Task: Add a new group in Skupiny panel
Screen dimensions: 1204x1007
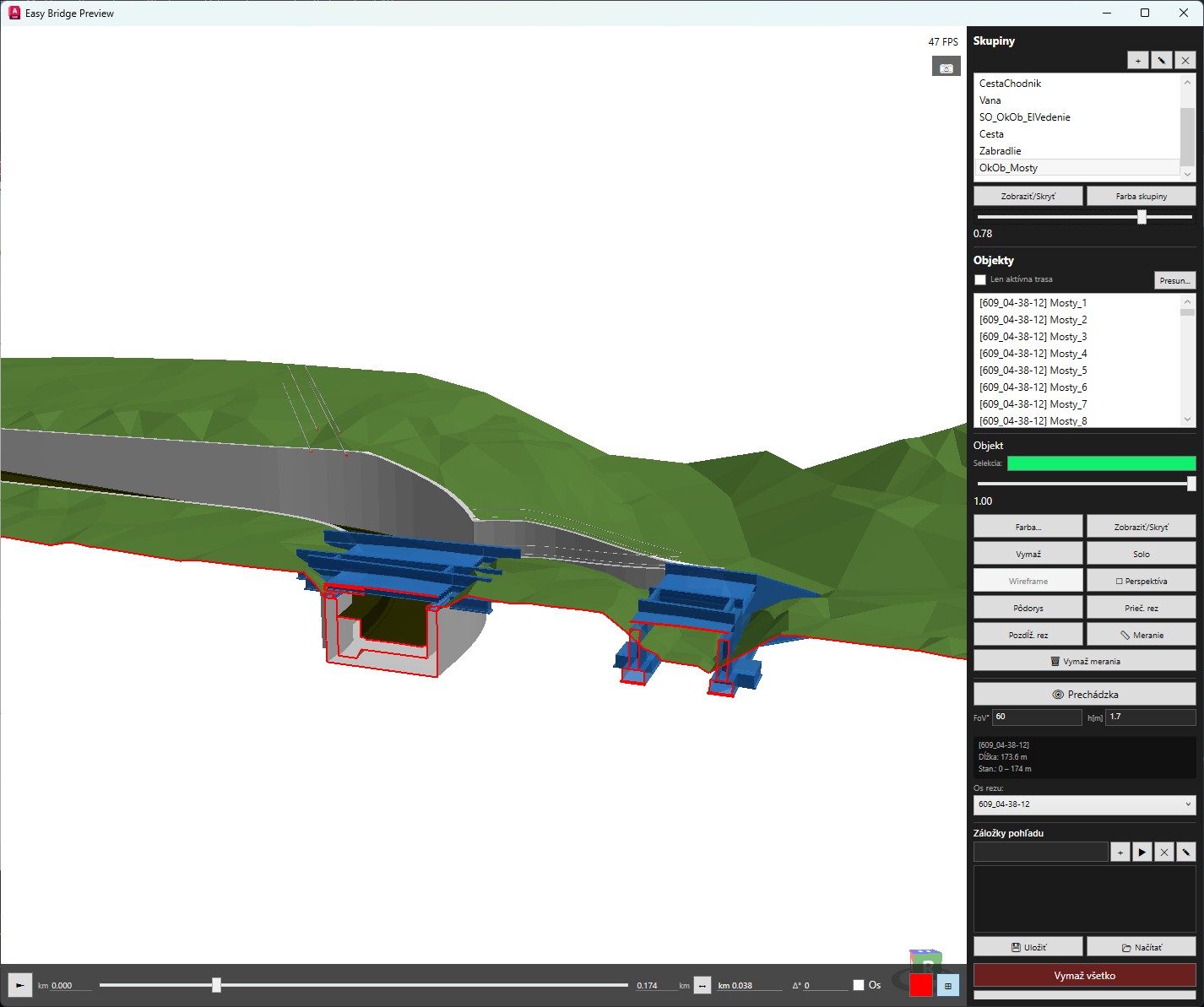Action: 1137,60
